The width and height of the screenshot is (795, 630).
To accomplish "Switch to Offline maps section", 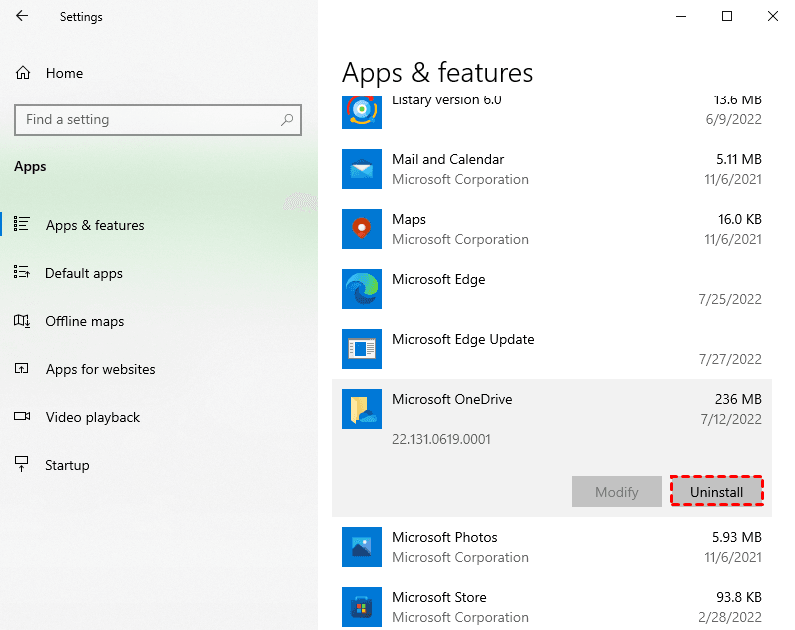I will 85,321.
